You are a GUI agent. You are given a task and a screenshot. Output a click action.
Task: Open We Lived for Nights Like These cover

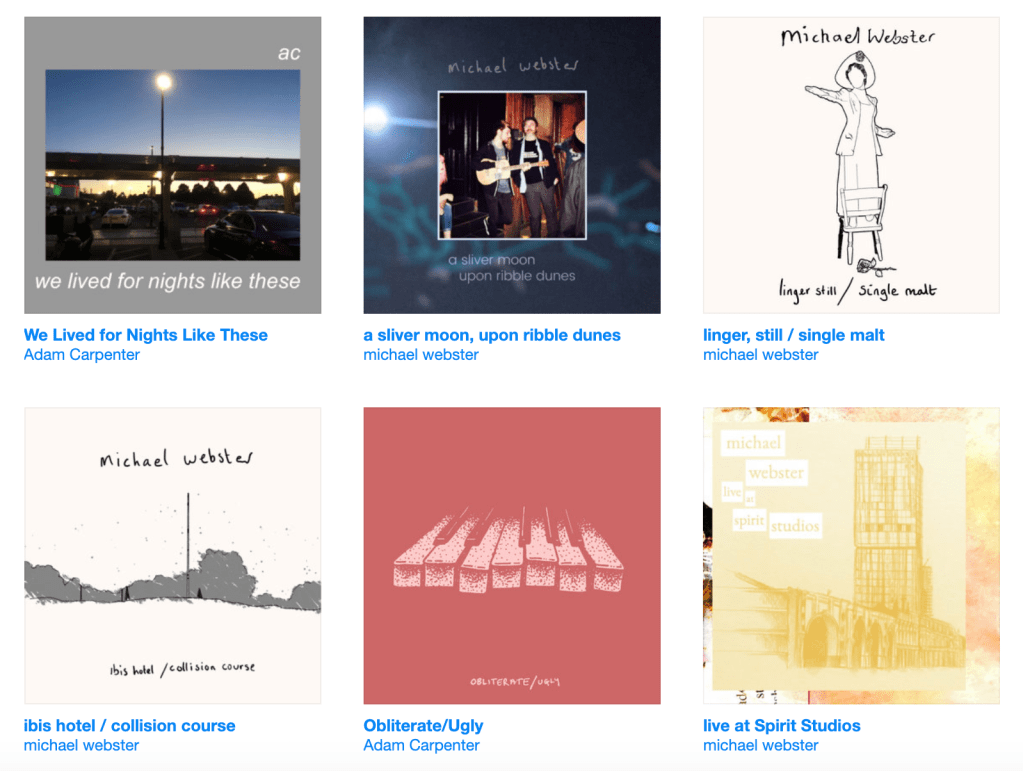pyautogui.click(x=172, y=165)
